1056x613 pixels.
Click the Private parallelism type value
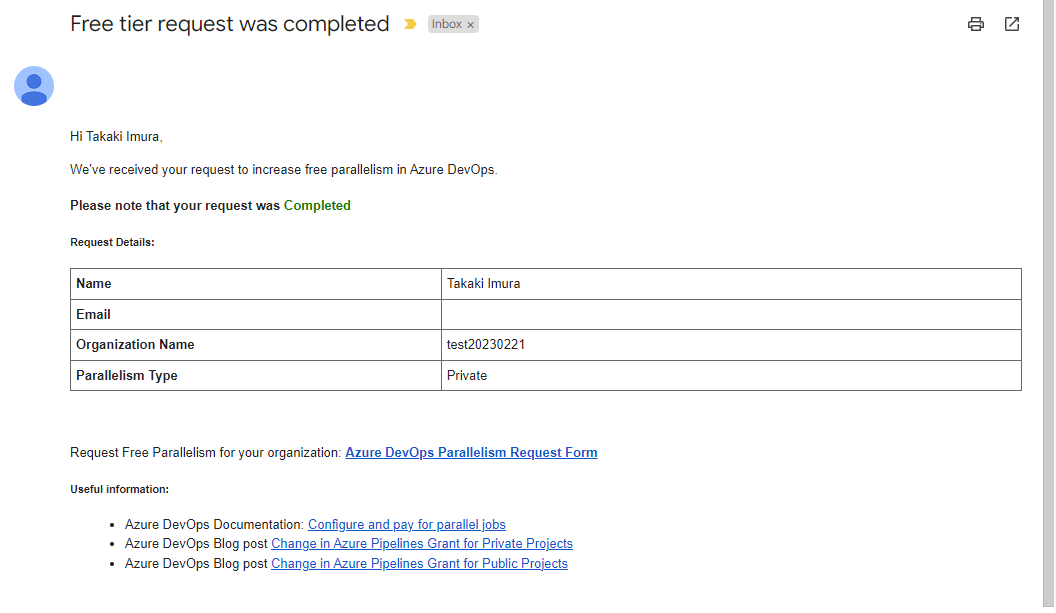467,376
